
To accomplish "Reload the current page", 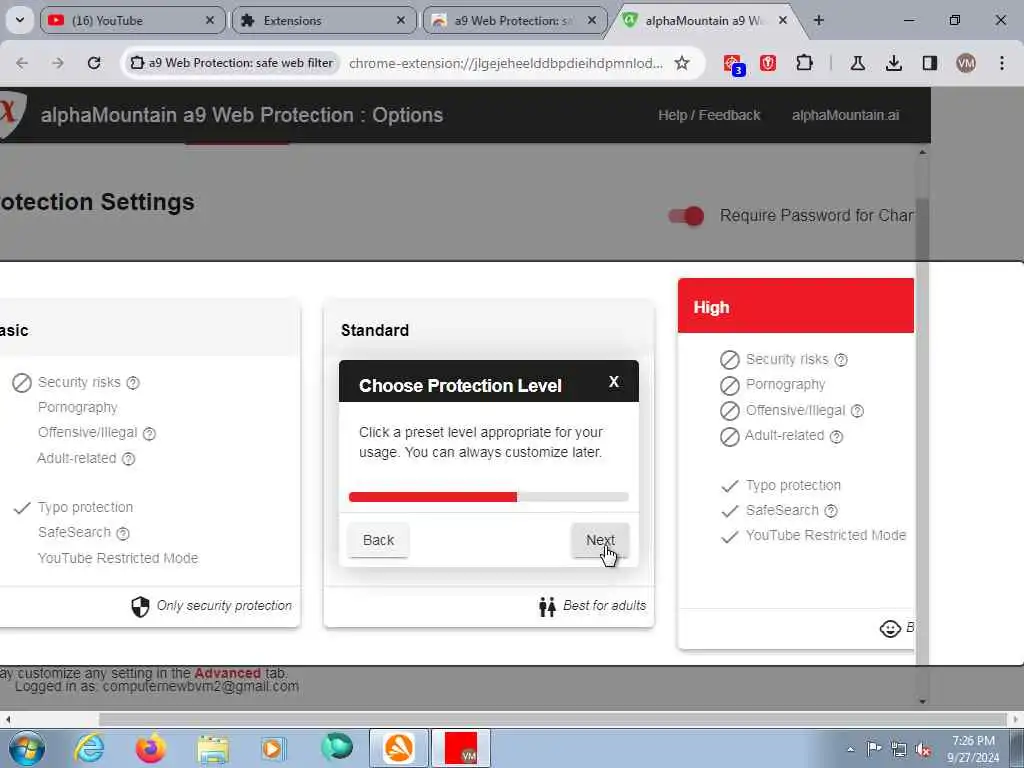I will click(94, 63).
